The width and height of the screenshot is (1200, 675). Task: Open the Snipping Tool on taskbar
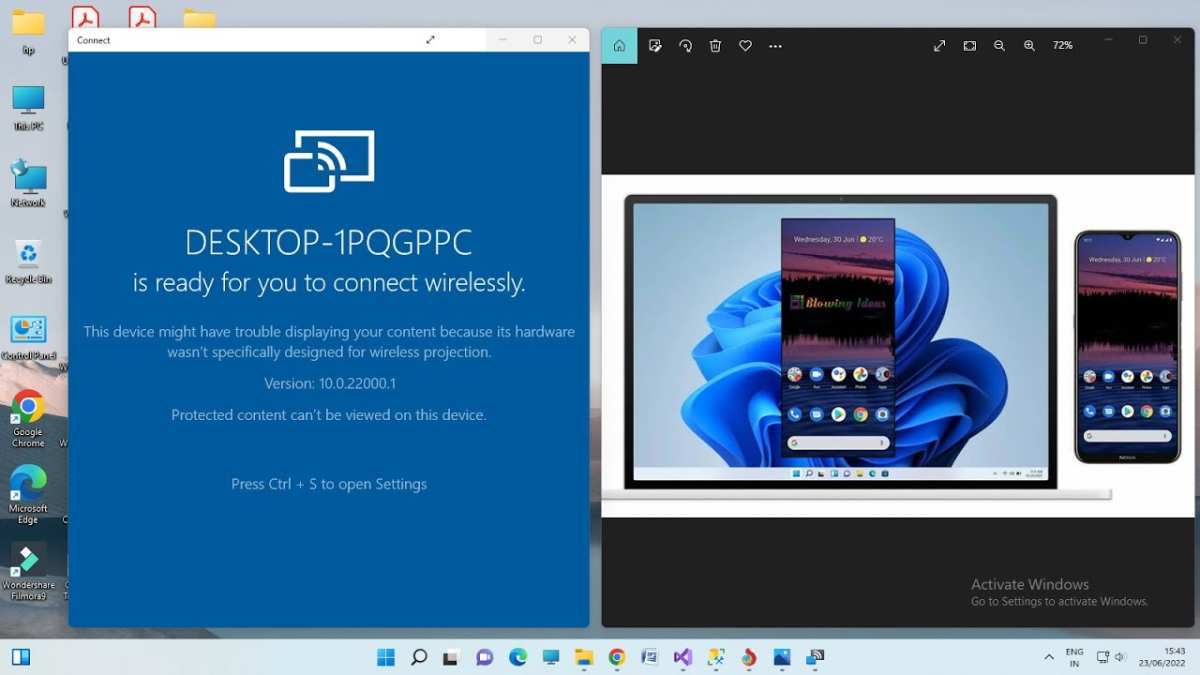click(716, 657)
